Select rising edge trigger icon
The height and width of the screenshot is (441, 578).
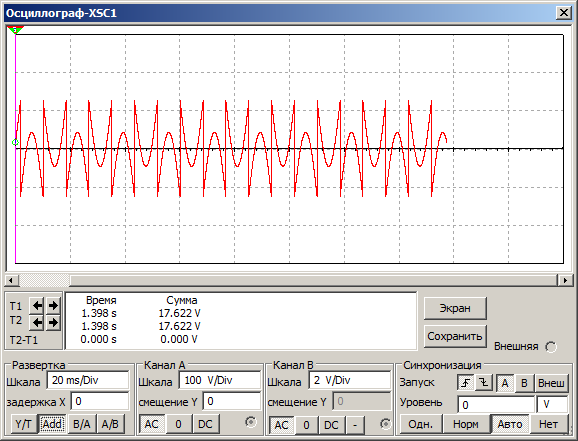click(466, 383)
